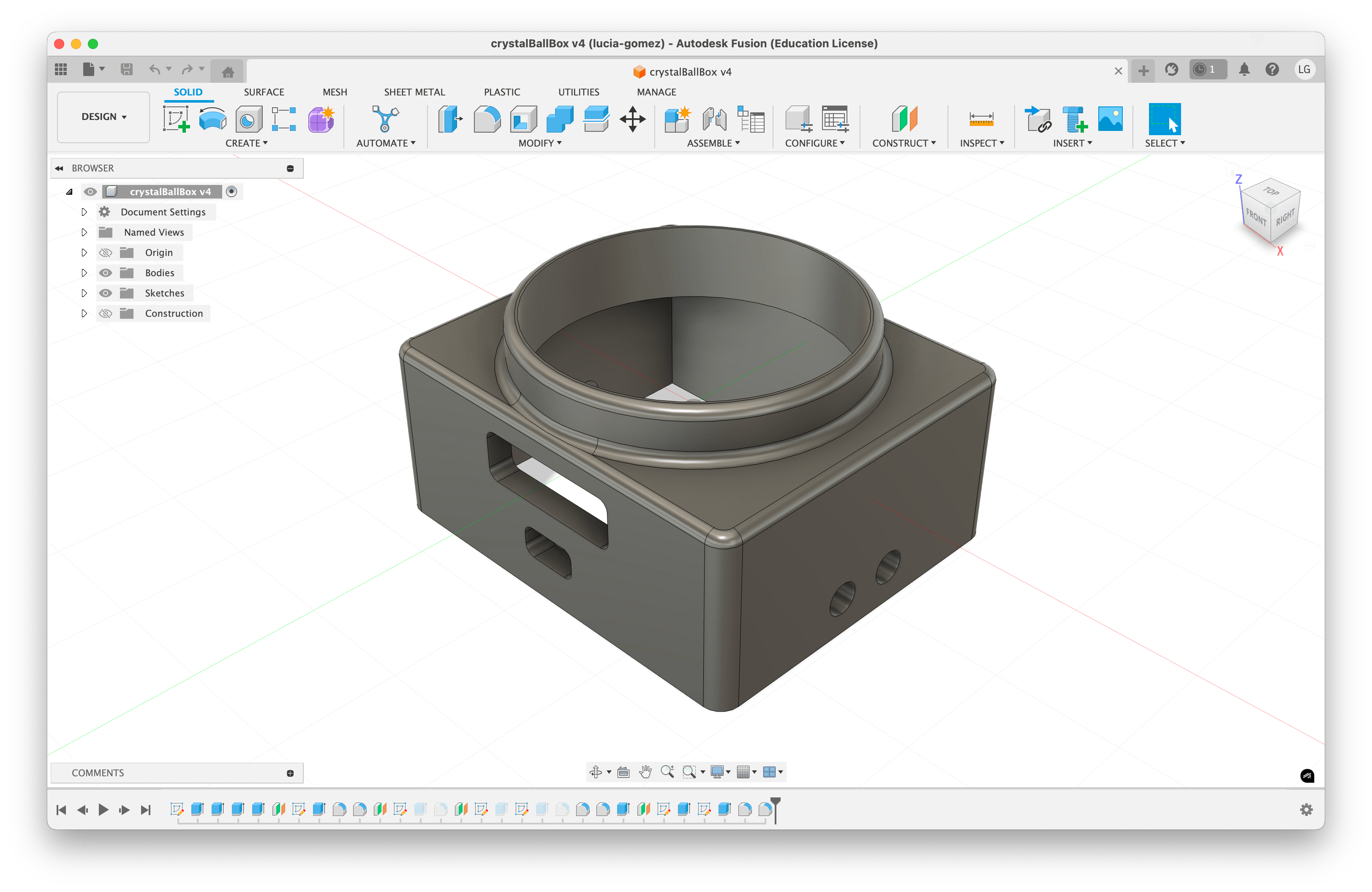Collapse the crystalBallBox v4 root node
This screenshot has width=1372, height=892.
point(69,192)
